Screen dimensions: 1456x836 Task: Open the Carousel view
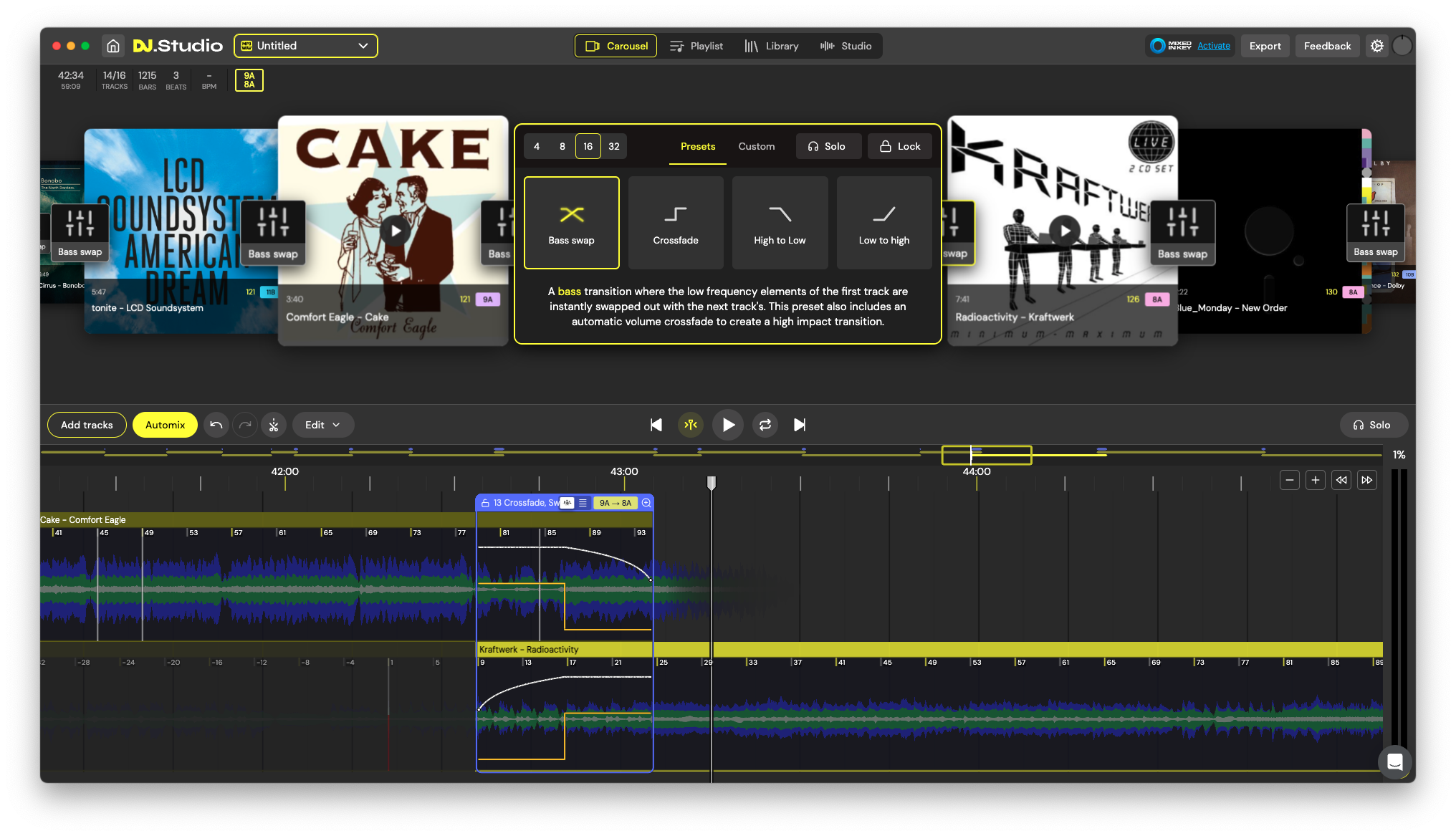[x=616, y=46]
